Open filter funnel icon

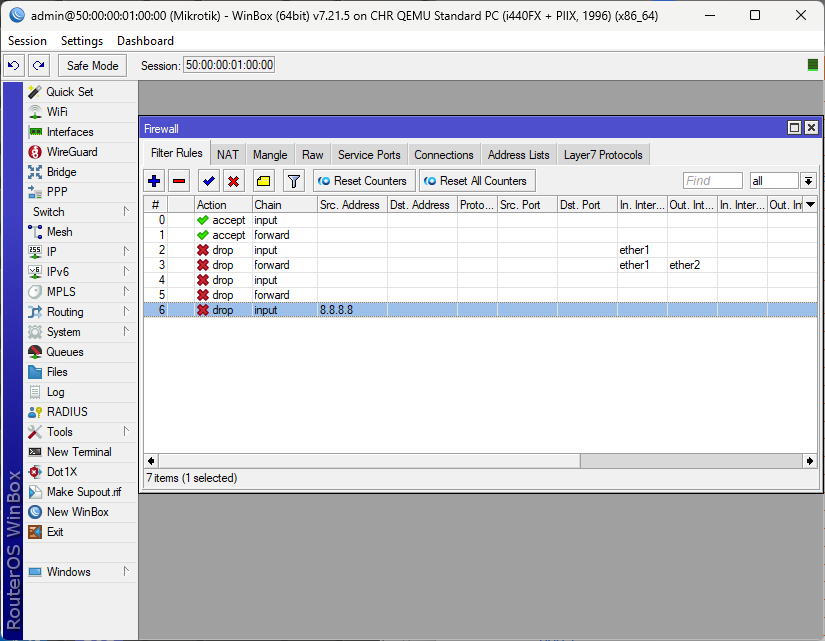coord(294,181)
